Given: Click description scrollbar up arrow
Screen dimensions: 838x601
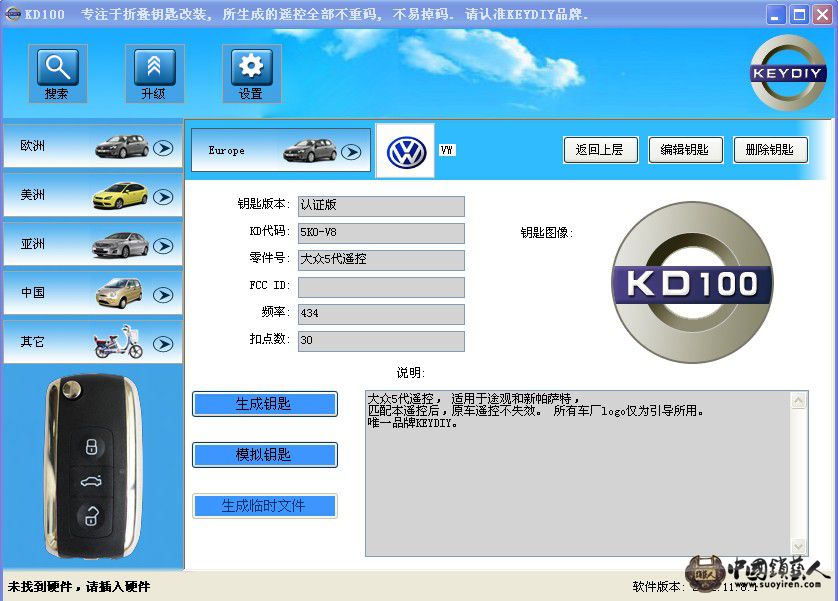Looking at the screenshot, I should pyautogui.click(x=798, y=401).
